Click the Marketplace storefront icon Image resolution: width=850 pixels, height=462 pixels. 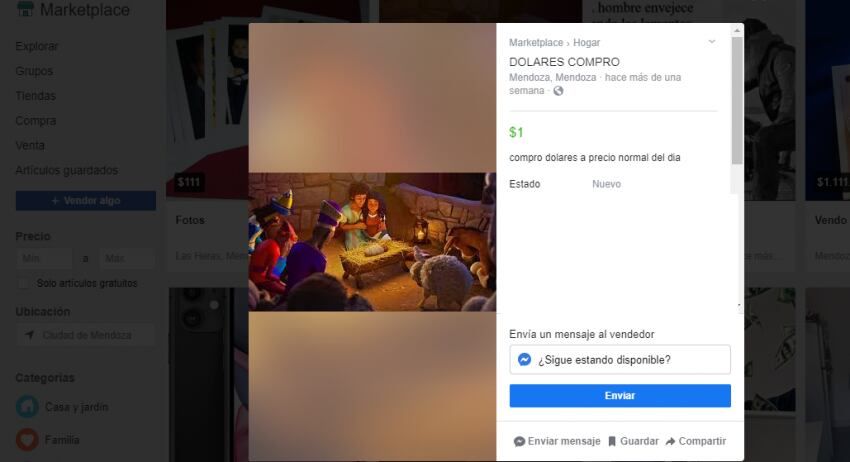tap(26, 11)
